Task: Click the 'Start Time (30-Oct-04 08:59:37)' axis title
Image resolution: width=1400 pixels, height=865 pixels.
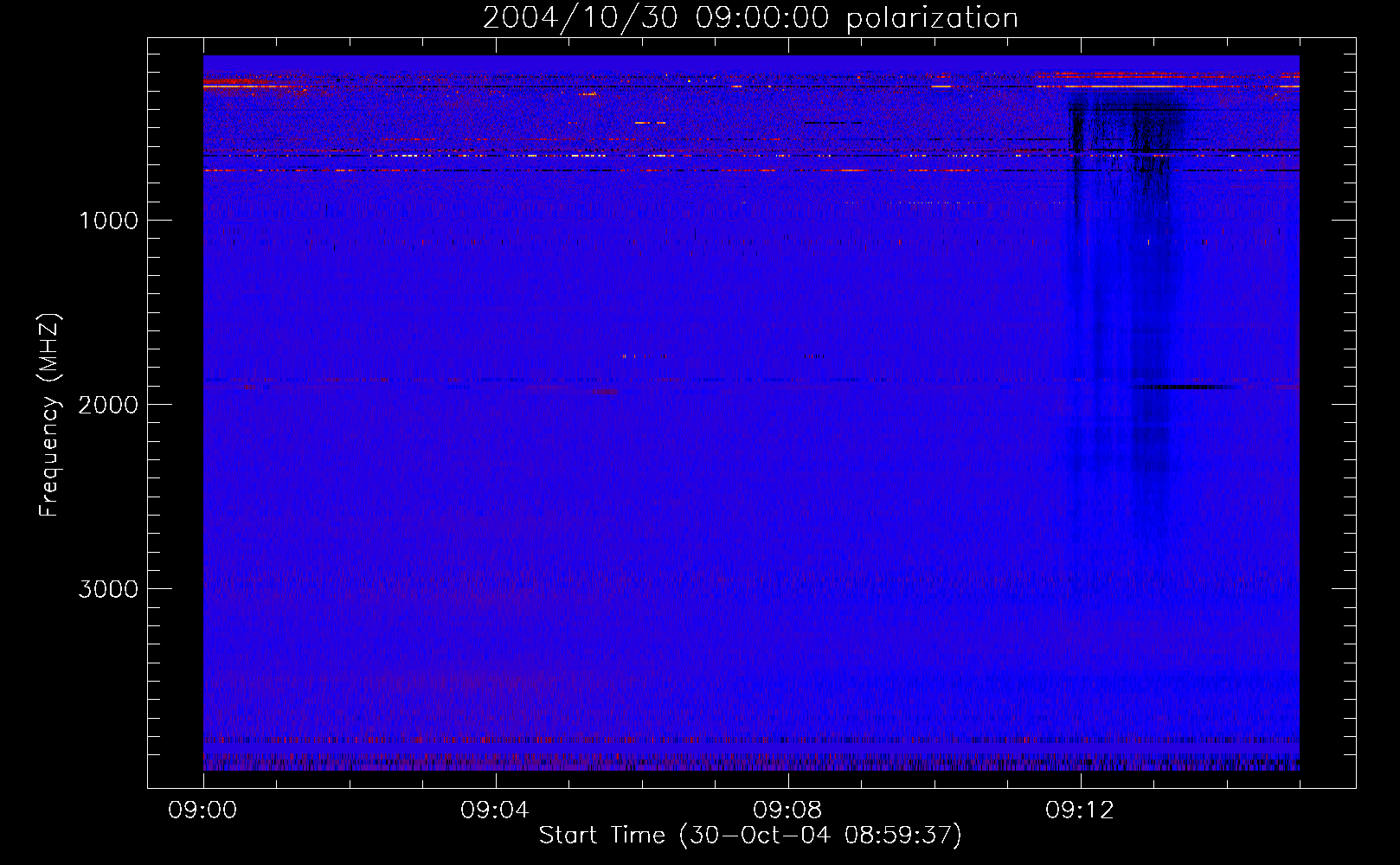Action: (x=750, y=836)
